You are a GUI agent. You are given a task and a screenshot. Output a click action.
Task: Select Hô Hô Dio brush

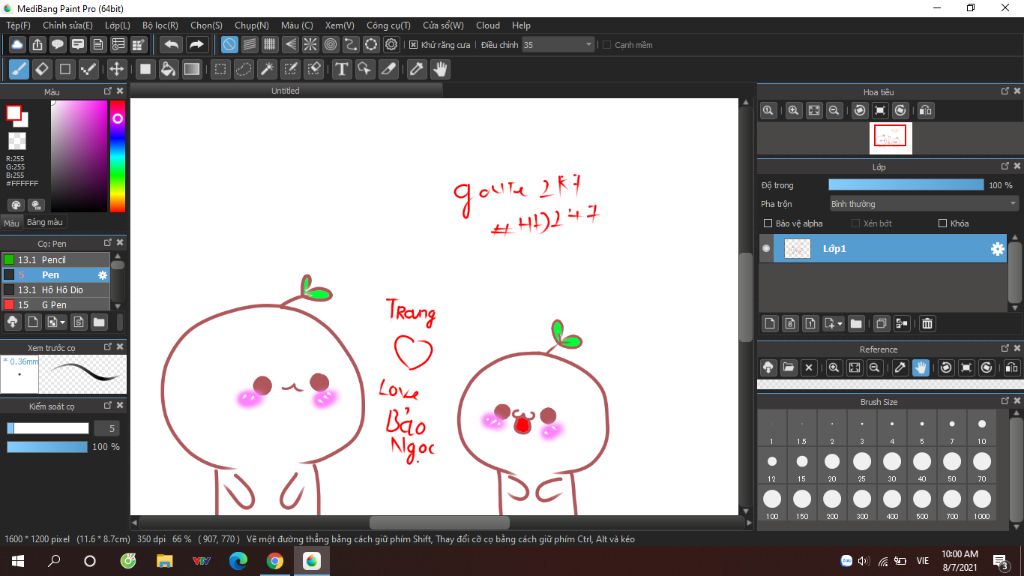pos(56,290)
